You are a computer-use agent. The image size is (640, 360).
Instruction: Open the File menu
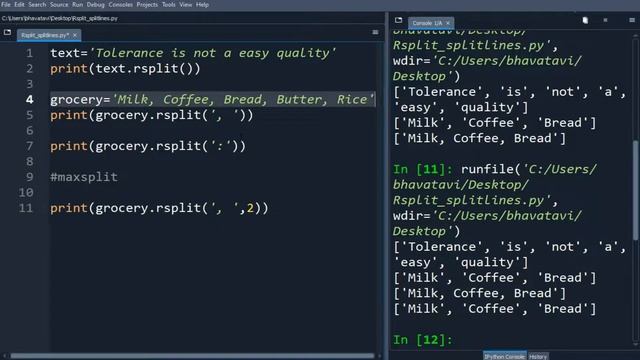pyautogui.click(x=6, y=5)
